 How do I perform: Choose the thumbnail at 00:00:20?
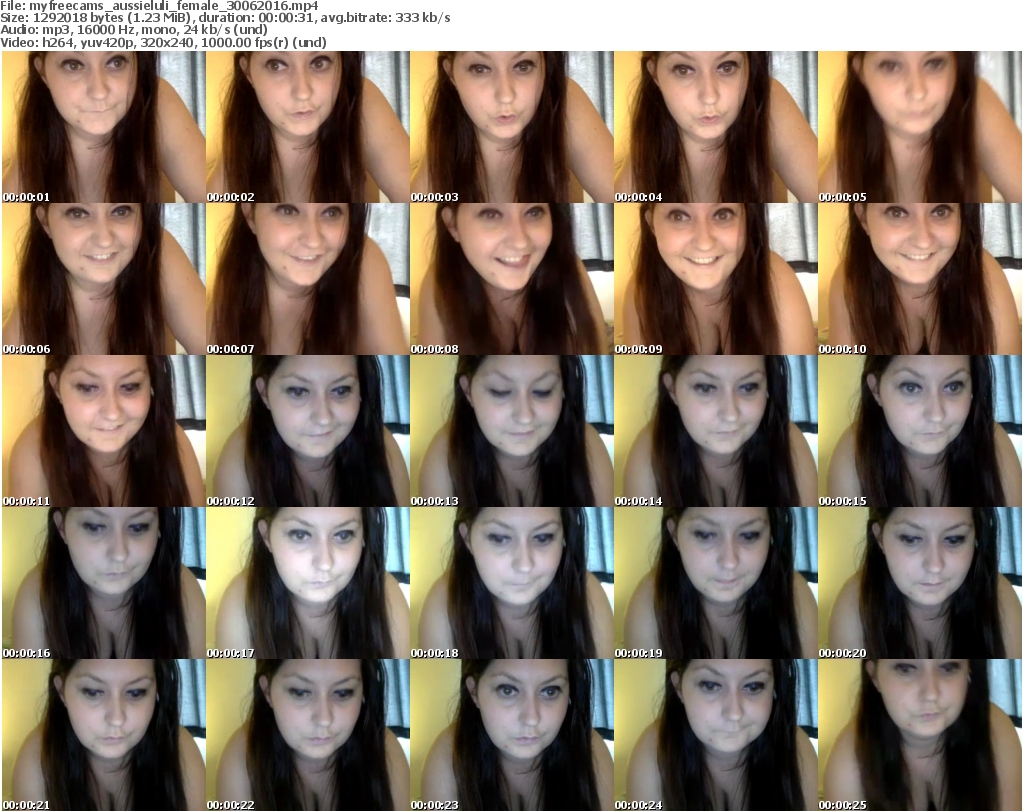919,583
